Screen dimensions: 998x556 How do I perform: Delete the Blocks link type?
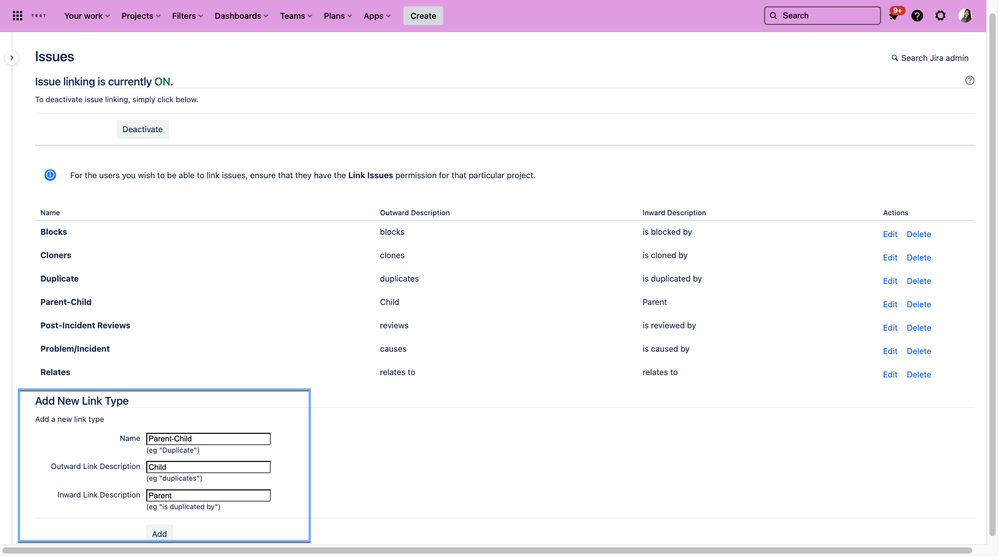coord(918,234)
